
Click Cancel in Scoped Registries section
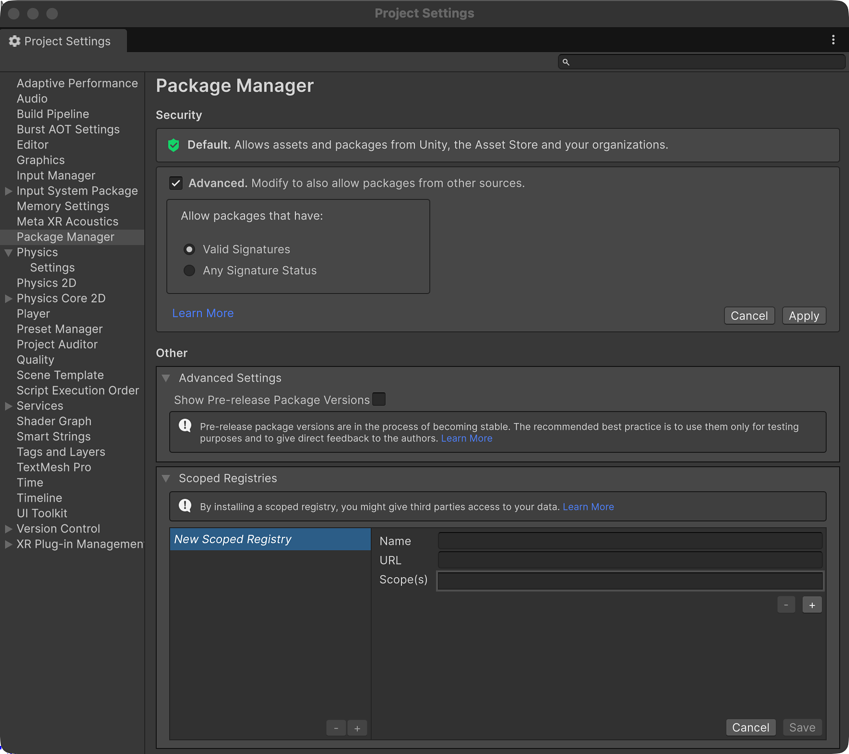750,727
